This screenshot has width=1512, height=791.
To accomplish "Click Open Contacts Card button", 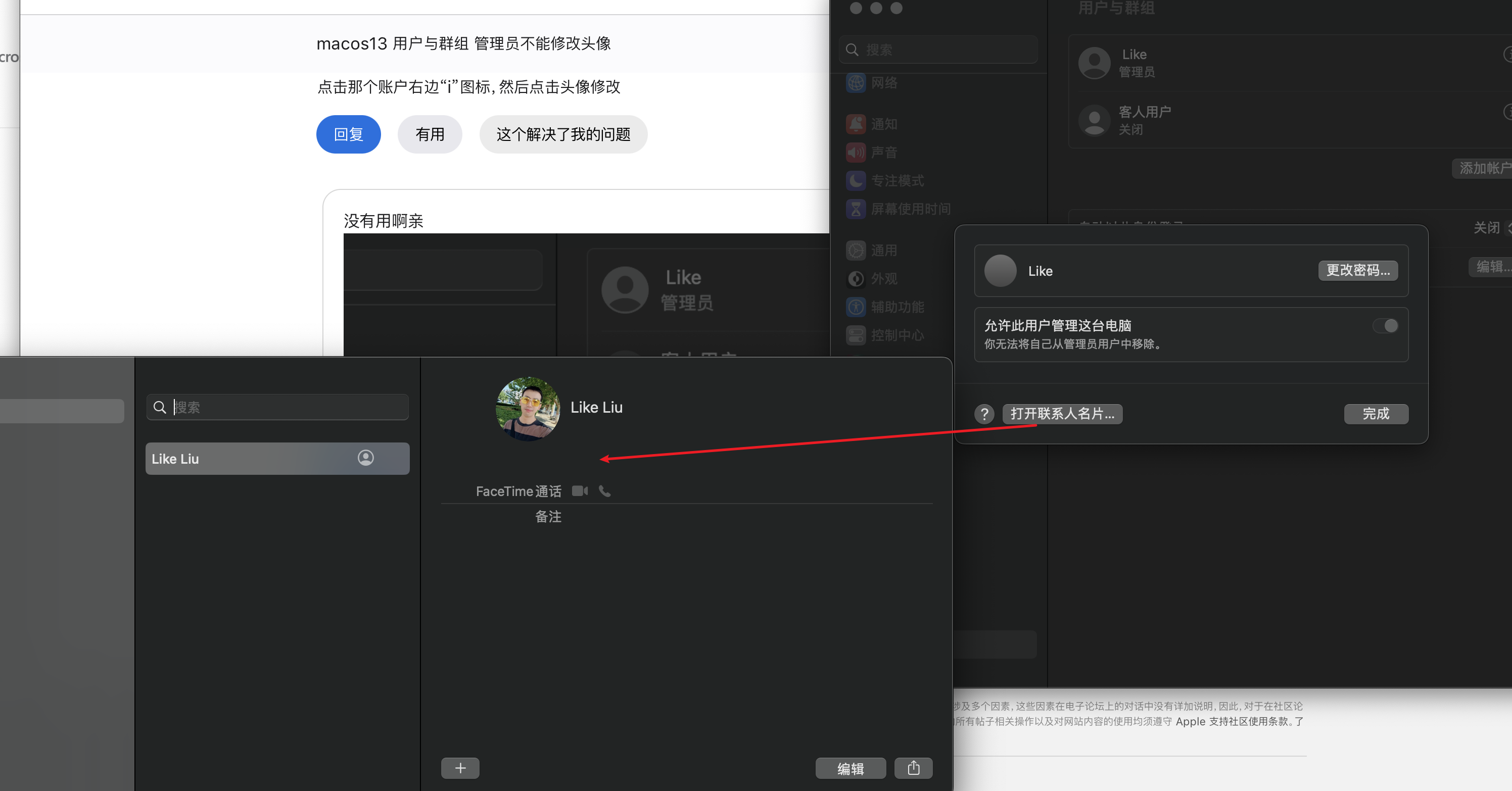I will click(x=1062, y=414).
